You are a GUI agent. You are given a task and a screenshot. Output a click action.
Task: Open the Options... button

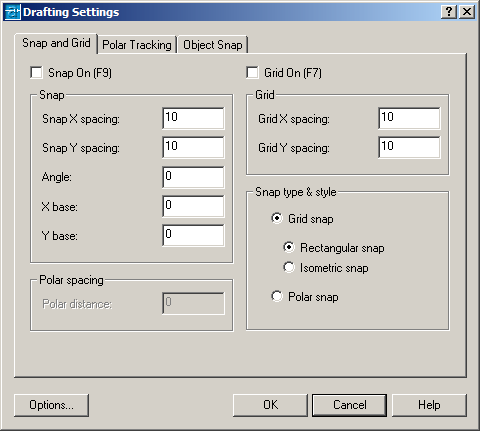pos(51,405)
